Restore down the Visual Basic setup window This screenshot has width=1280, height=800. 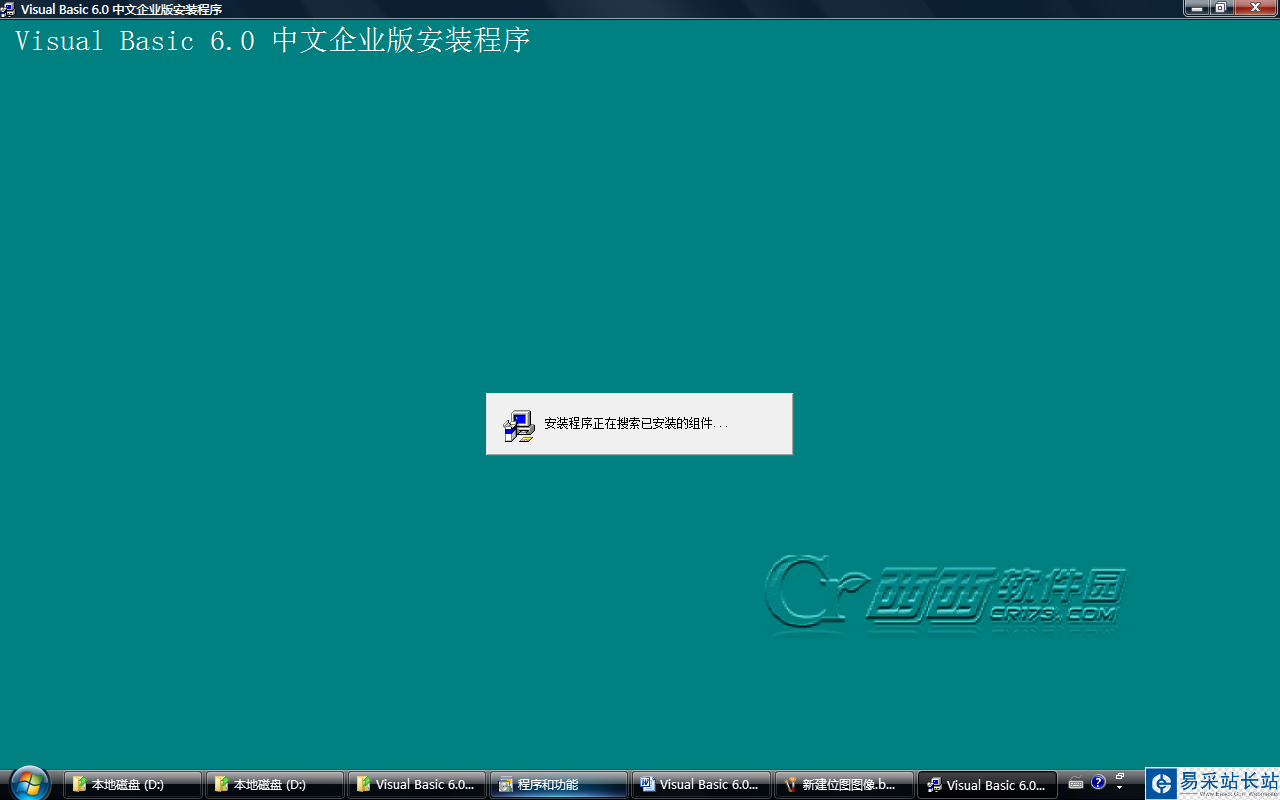(x=1221, y=8)
